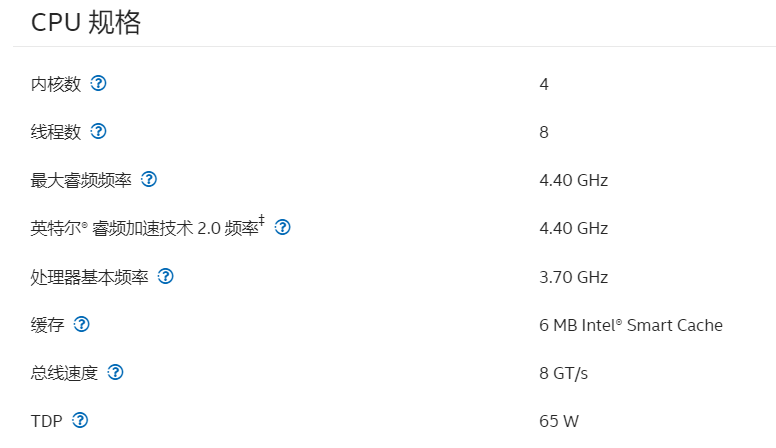Click the 线程数 label text
Viewport: 776px width, 448px height.
click(55, 132)
